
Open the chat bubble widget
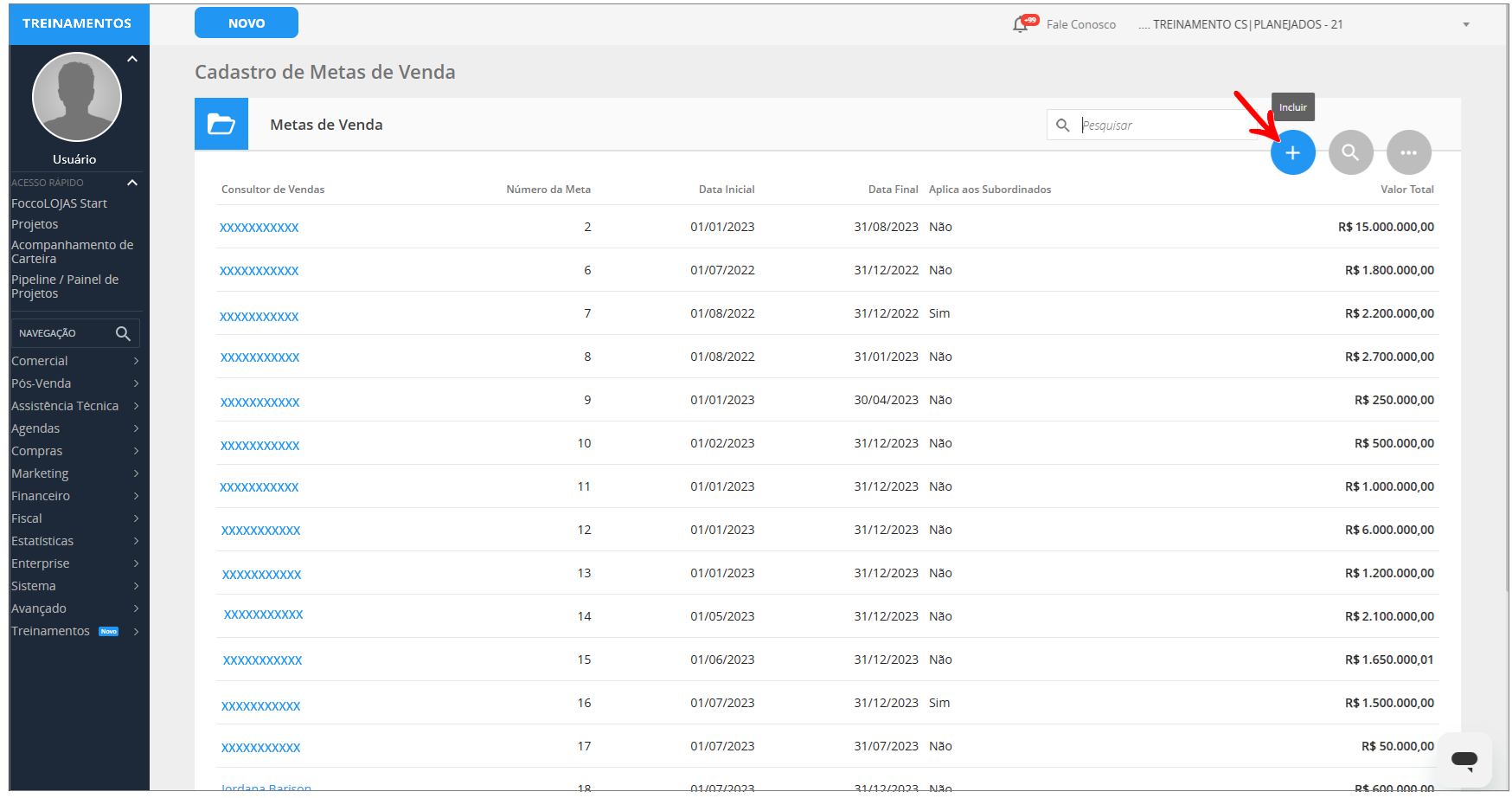(x=1464, y=760)
